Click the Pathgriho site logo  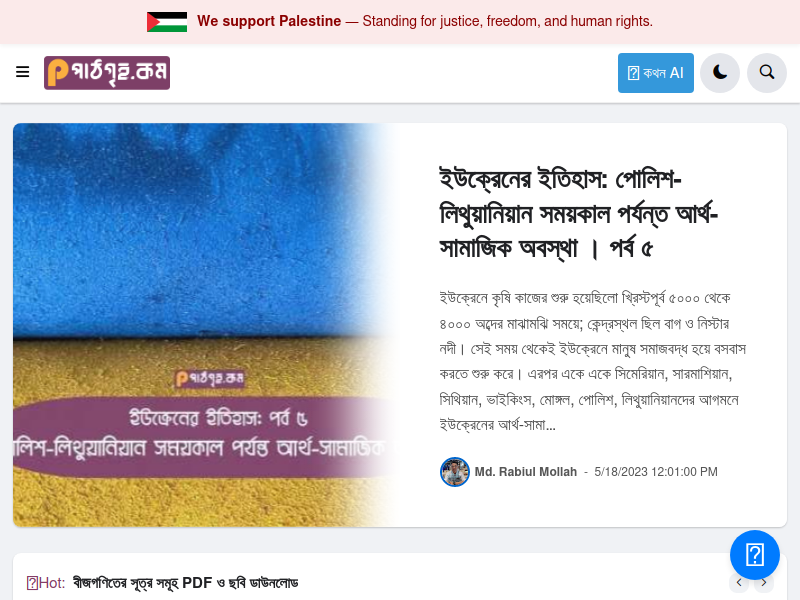tap(107, 73)
